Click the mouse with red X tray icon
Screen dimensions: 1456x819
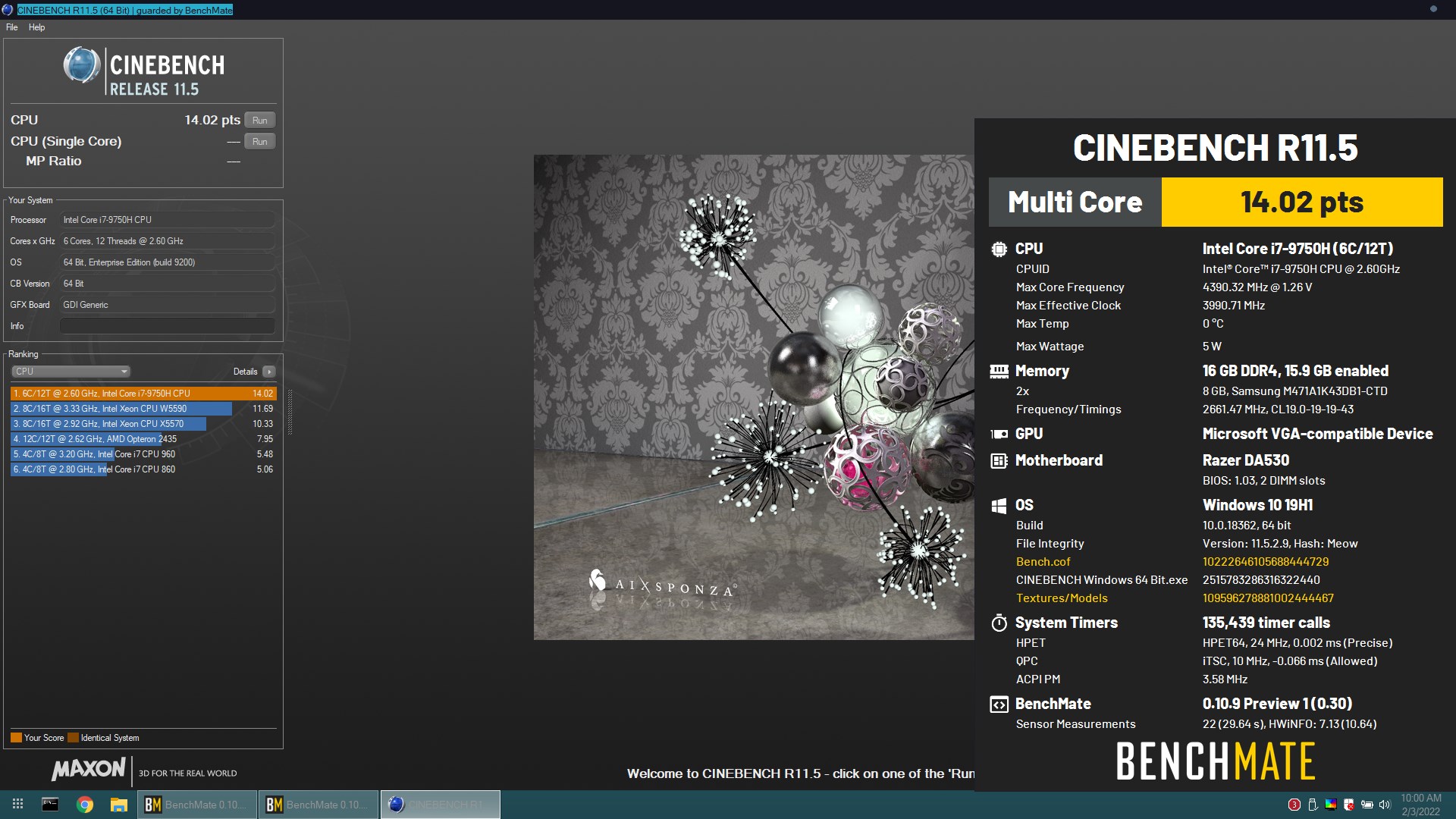coord(1349,805)
